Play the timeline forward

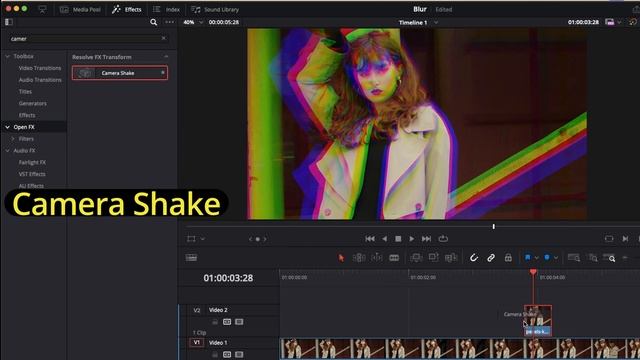pos(411,239)
